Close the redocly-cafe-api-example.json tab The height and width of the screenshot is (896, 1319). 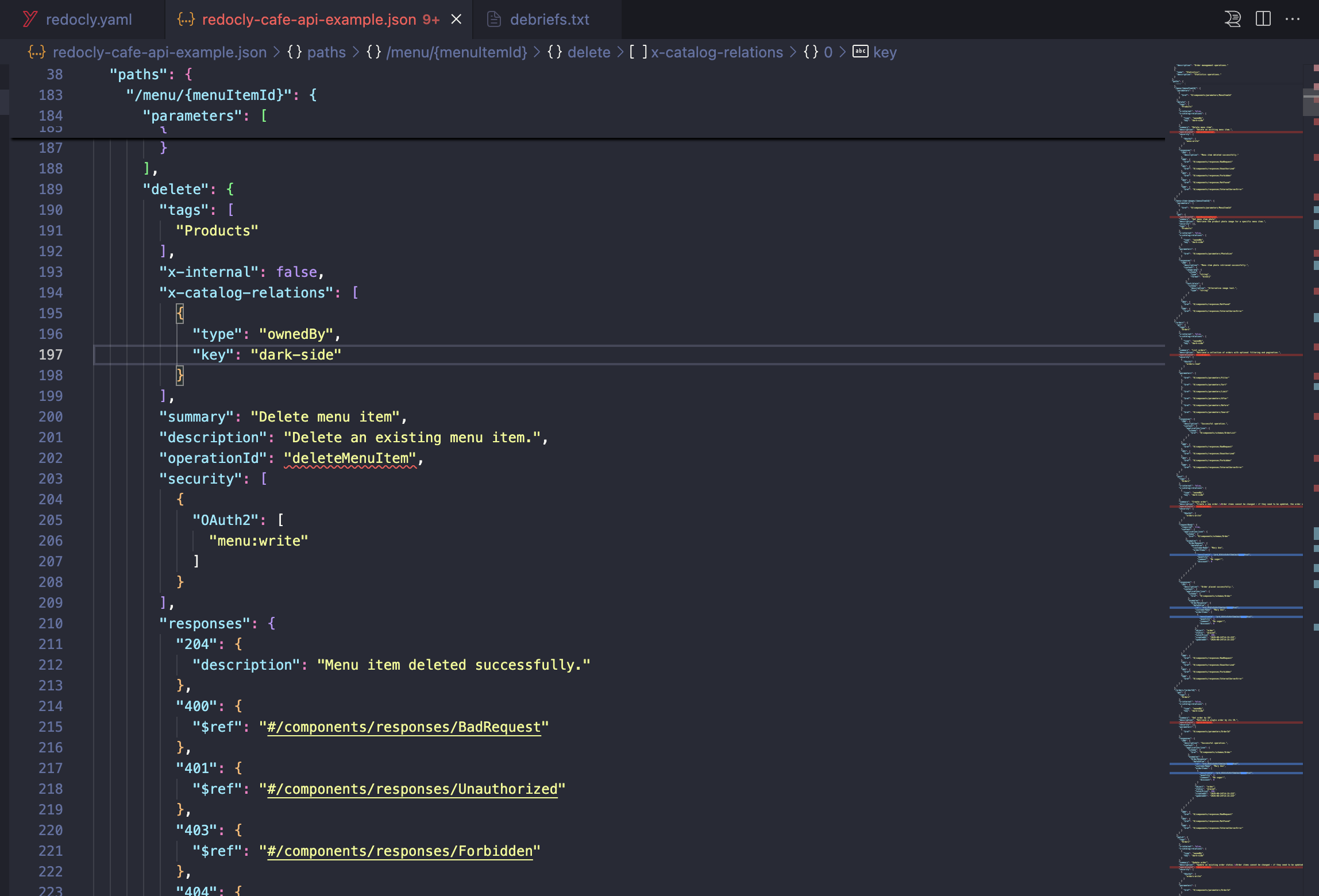(x=456, y=19)
